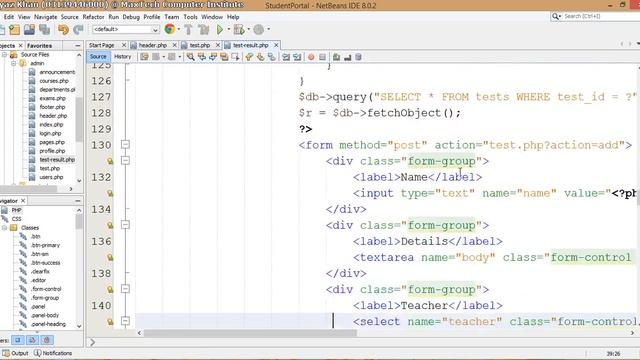Select .form-control class in Navigator
640x360 pixels.
point(46,289)
